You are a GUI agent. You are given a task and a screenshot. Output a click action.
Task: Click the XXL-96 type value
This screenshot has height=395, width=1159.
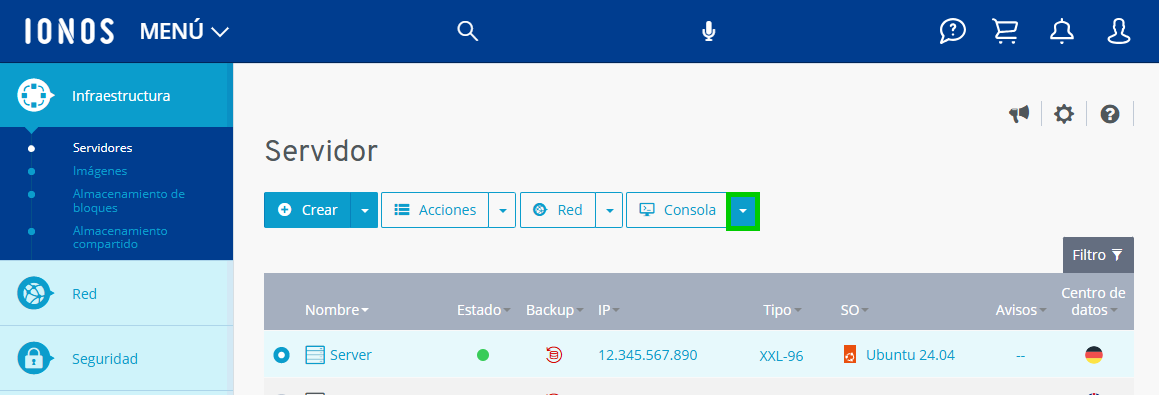pyautogui.click(x=781, y=356)
